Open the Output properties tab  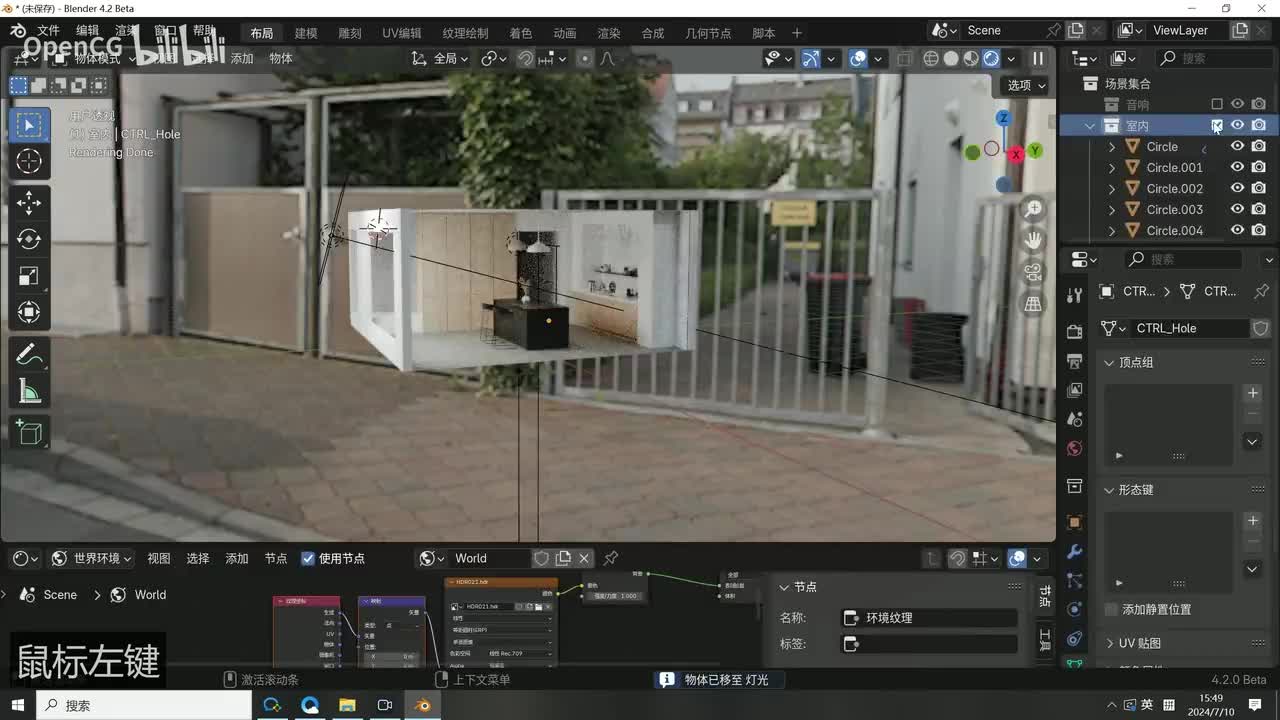1075,361
